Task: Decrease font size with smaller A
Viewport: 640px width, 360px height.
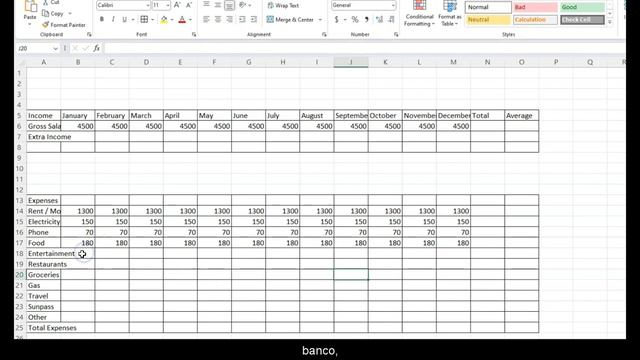Action: 189,5
